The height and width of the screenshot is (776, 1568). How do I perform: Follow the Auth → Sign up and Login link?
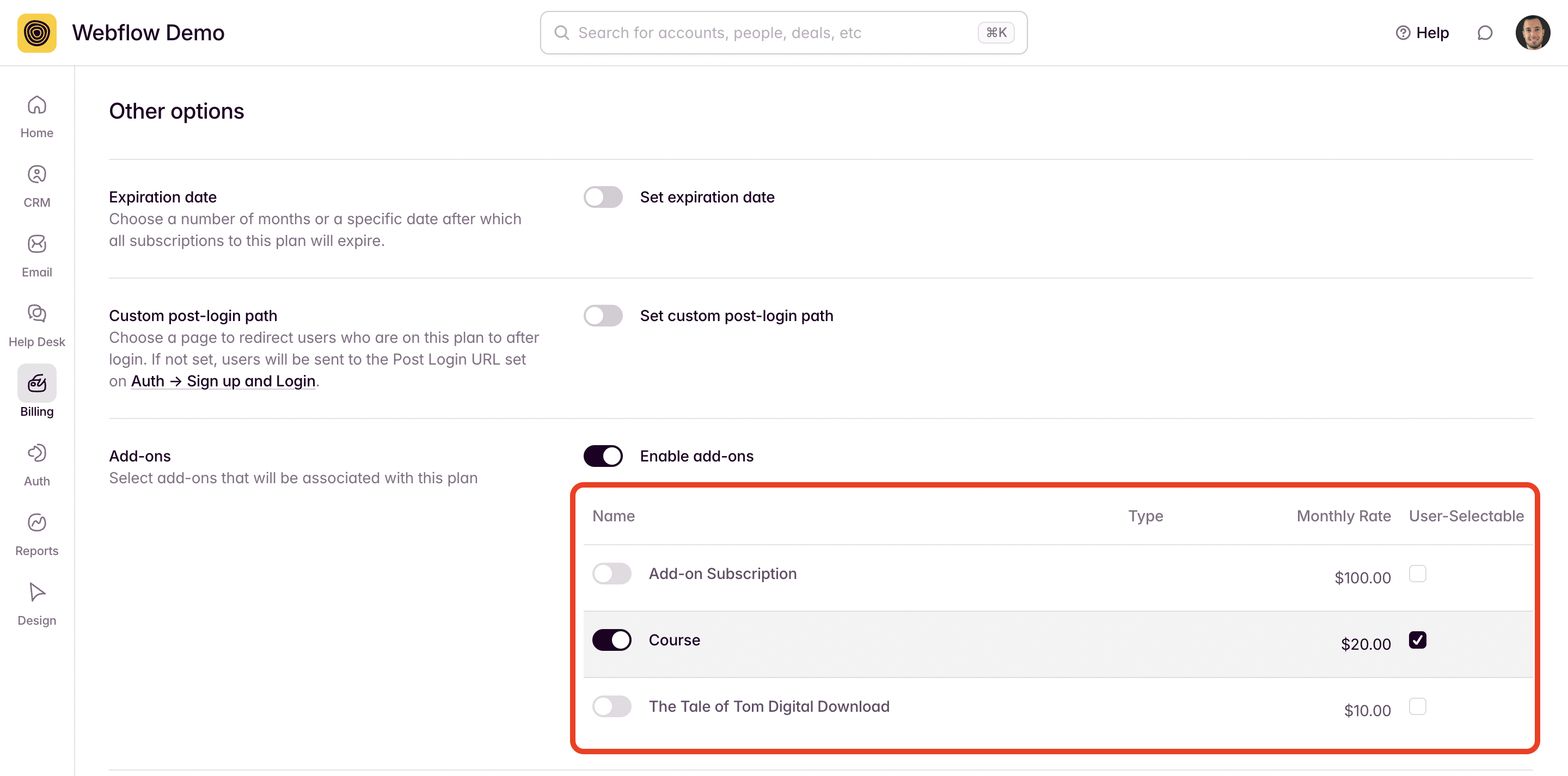coord(223,381)
